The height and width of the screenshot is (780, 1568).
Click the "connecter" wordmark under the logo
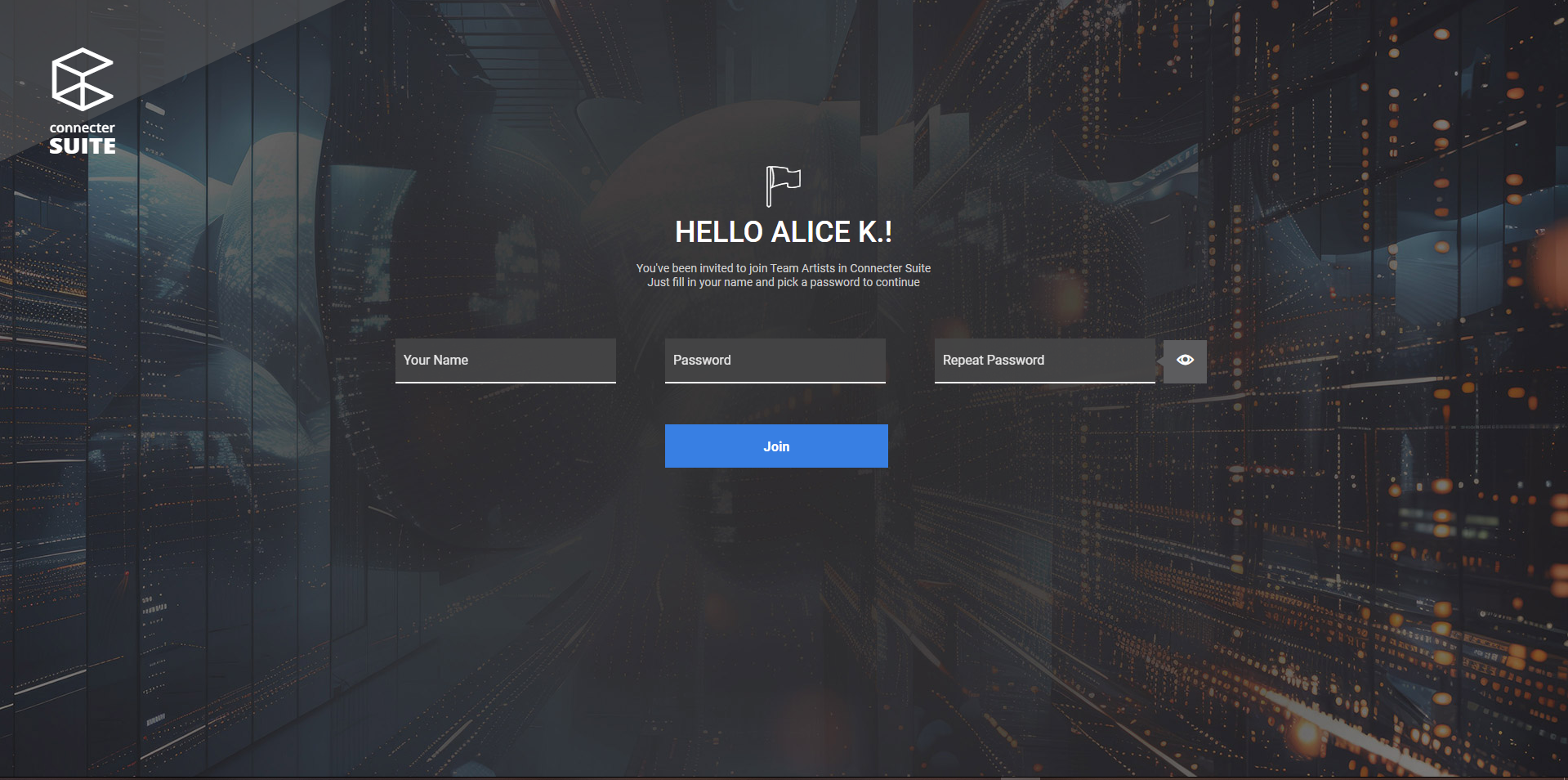click(82, 128)
